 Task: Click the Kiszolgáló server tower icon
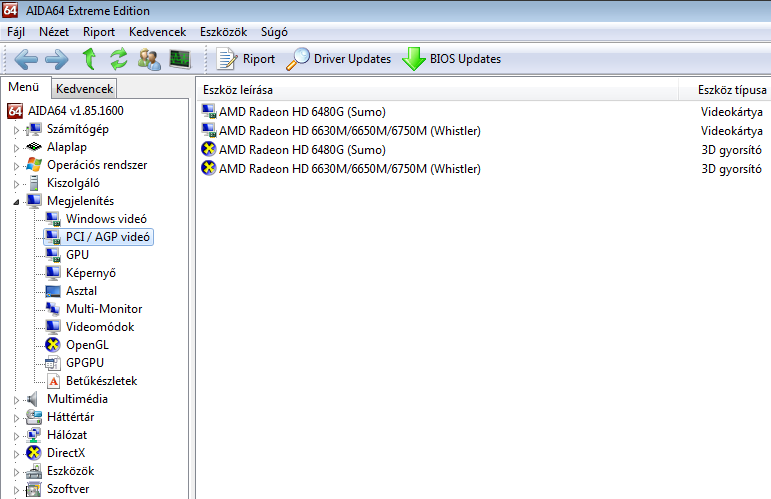click(34, 183)
